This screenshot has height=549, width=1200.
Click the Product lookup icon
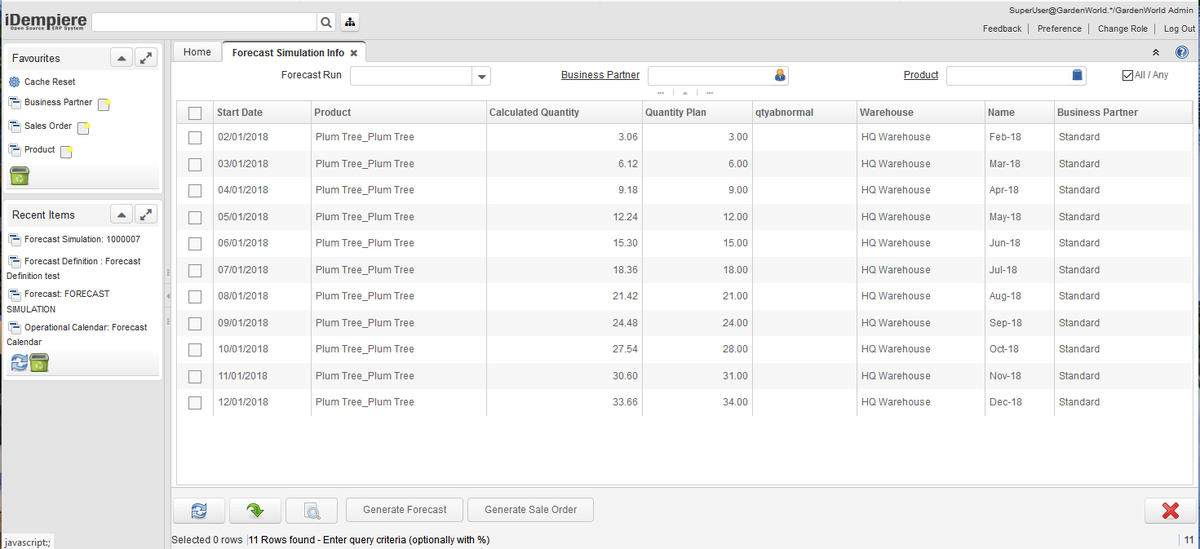(x=1077, y=75)
